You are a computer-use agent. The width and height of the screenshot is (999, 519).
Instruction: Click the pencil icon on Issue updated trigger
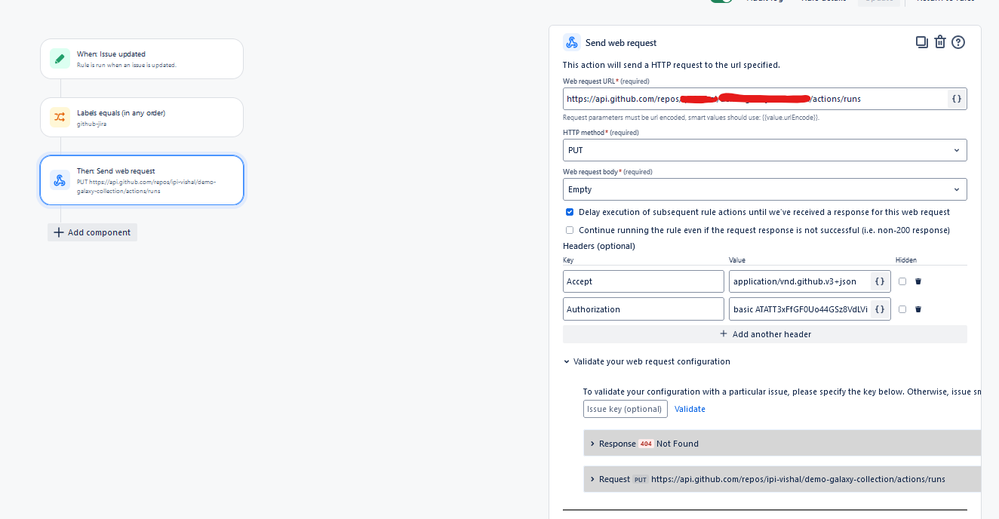60,59
